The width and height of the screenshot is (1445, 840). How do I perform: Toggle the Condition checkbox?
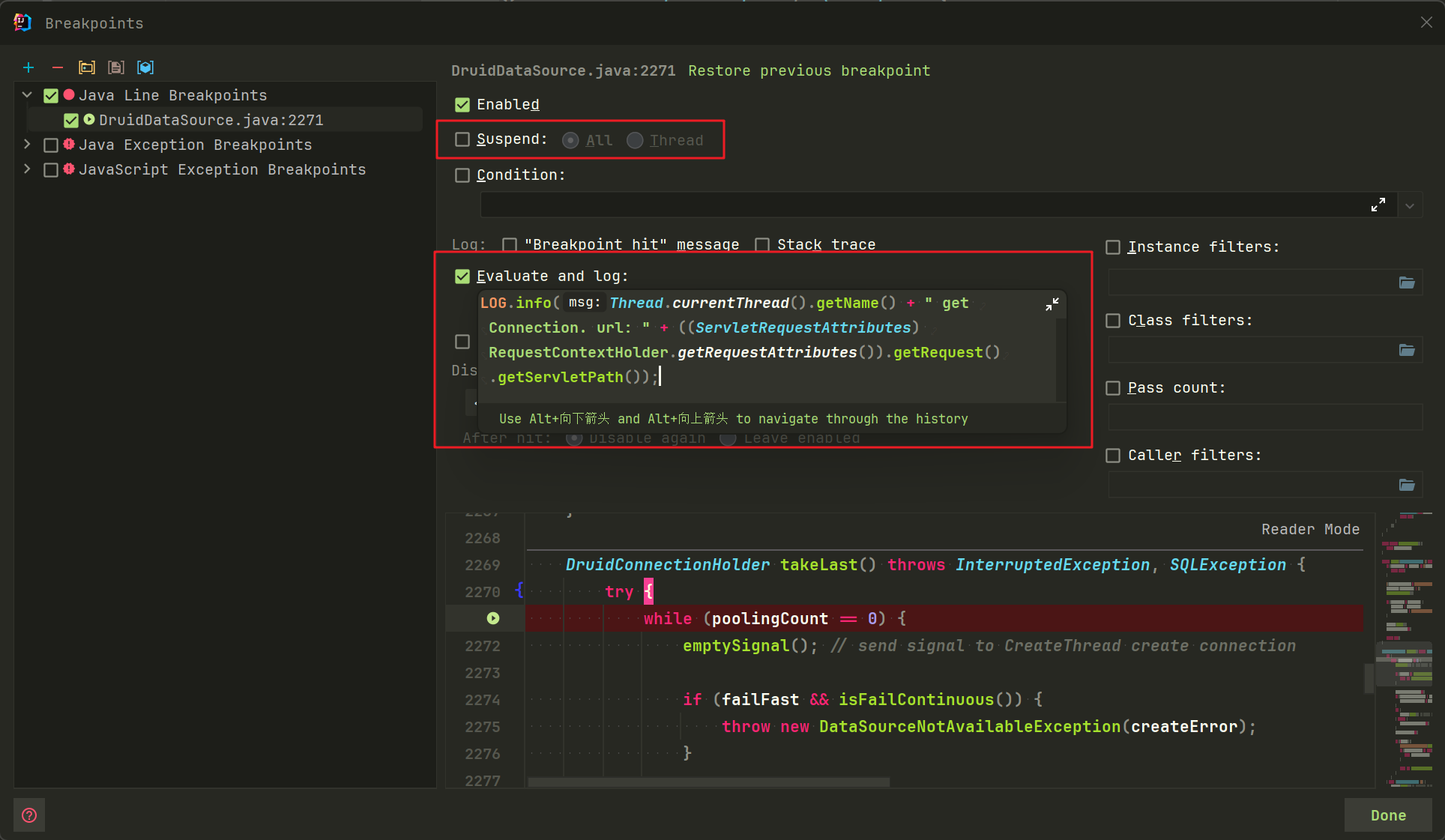[462, 175]
